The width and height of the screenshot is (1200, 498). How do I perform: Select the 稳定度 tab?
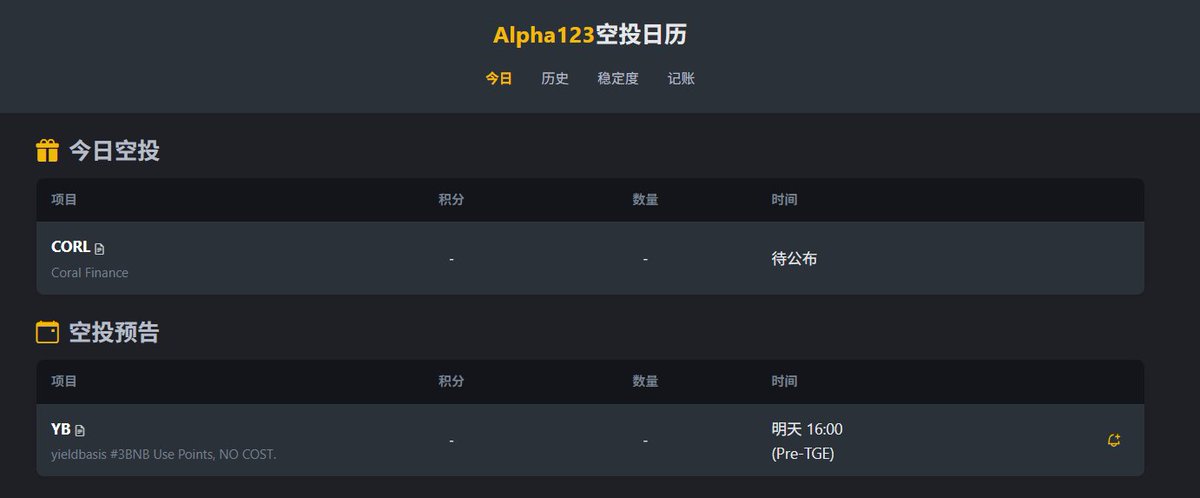pos(618,78)
